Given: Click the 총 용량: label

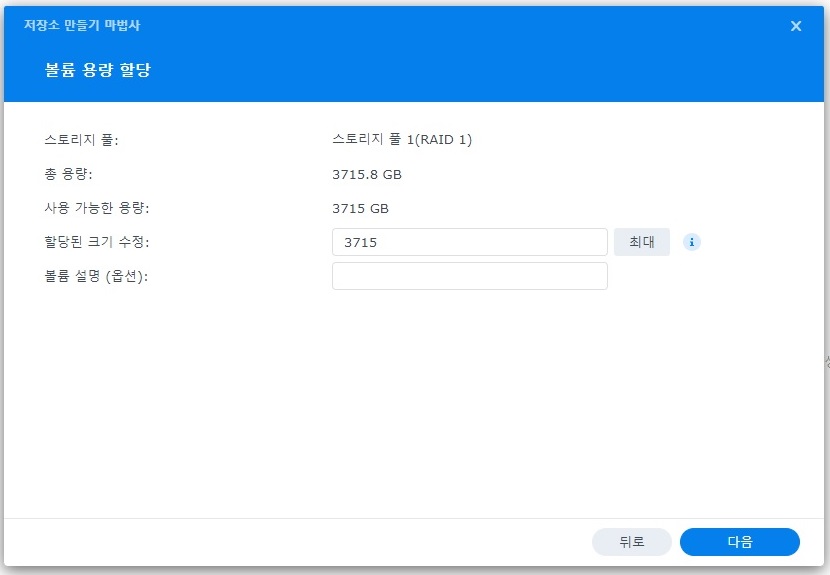Looking at the screenshot, I should pos(69,174).
